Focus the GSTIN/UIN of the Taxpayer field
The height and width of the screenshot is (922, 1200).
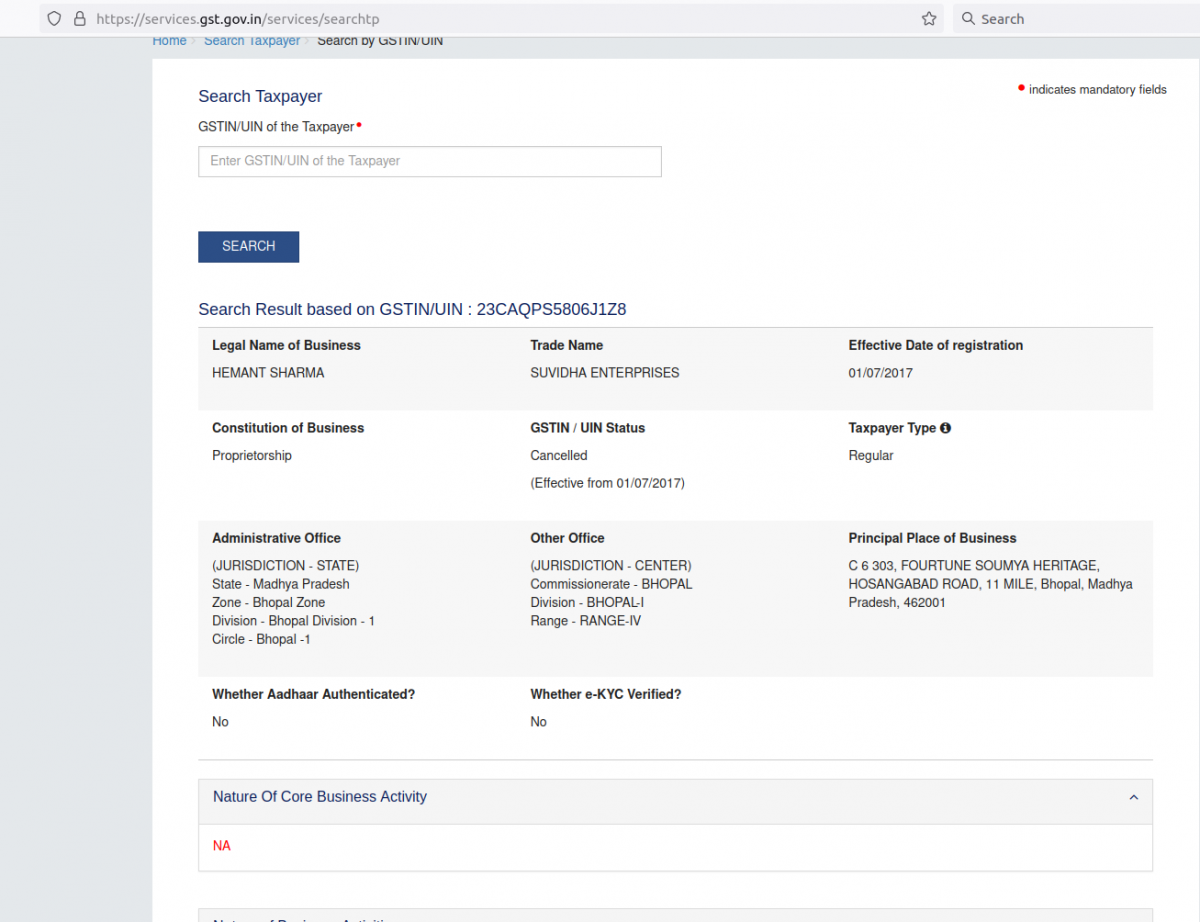pos(430,161)
